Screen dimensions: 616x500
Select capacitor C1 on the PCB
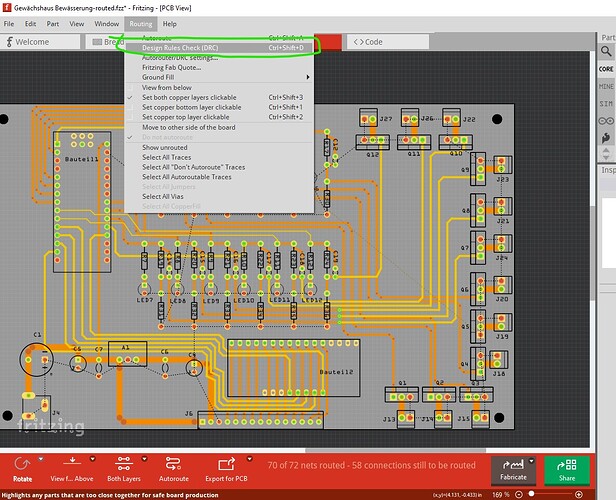pos(37,359)
